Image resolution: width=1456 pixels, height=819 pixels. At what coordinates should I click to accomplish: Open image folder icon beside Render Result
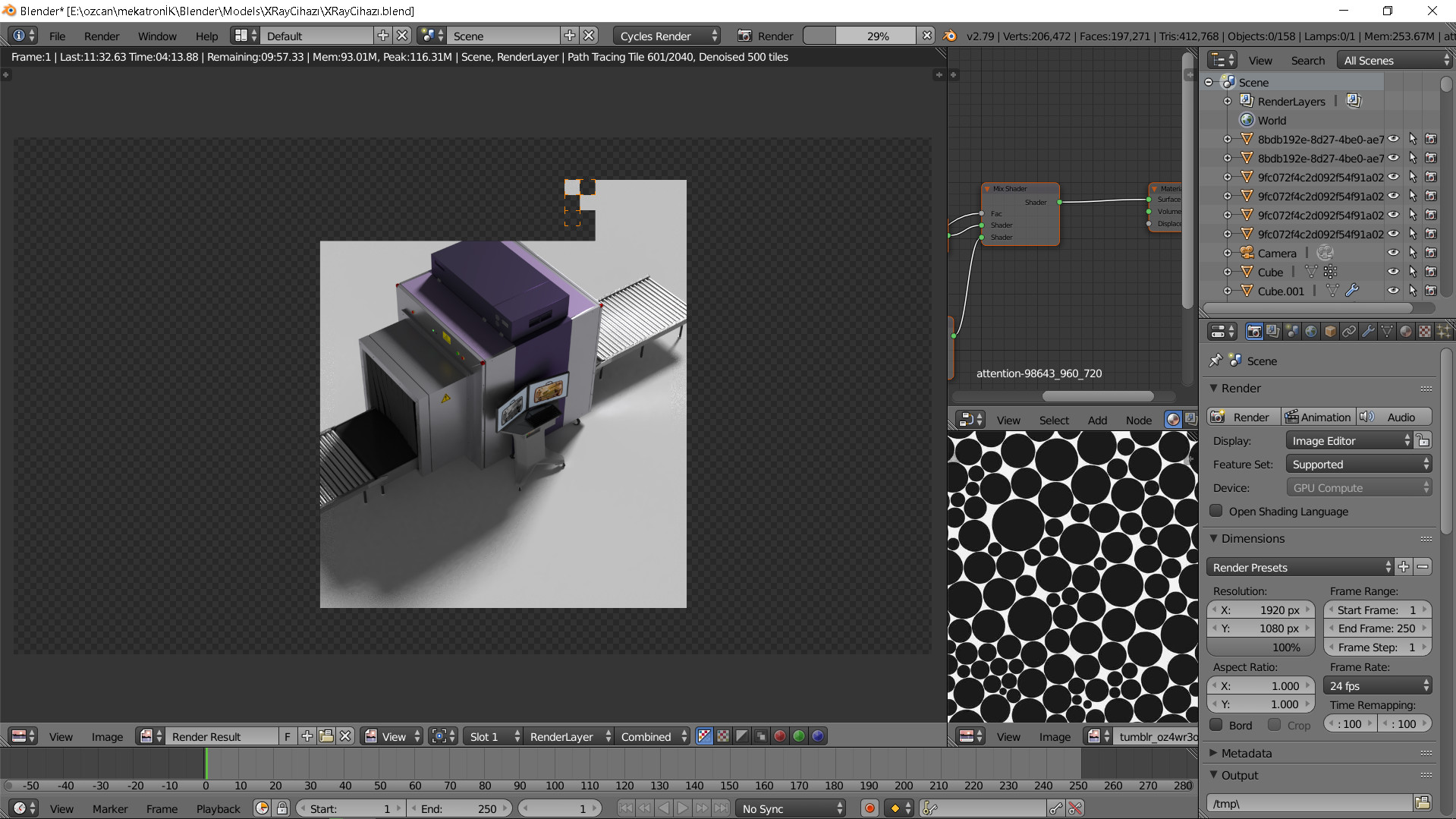click(x=326, y=736)
